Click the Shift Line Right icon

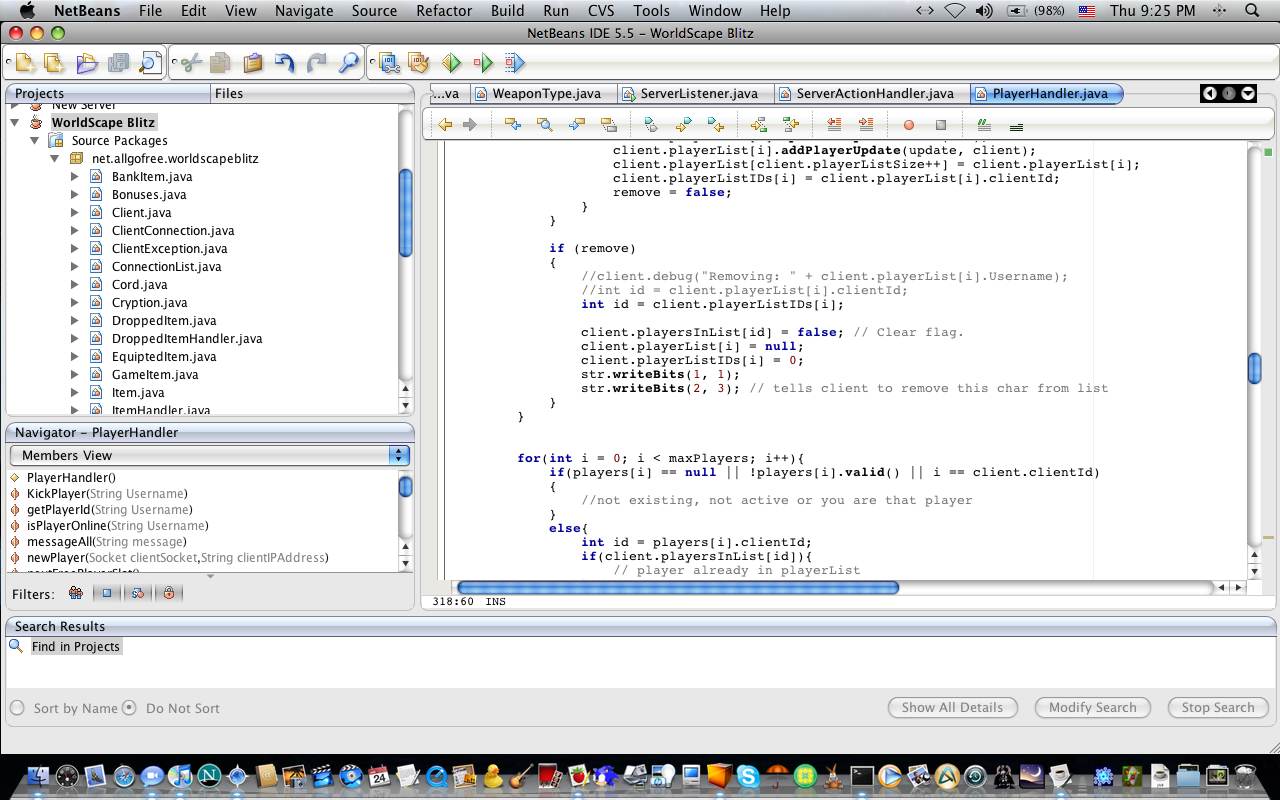(x=866, y=125)
